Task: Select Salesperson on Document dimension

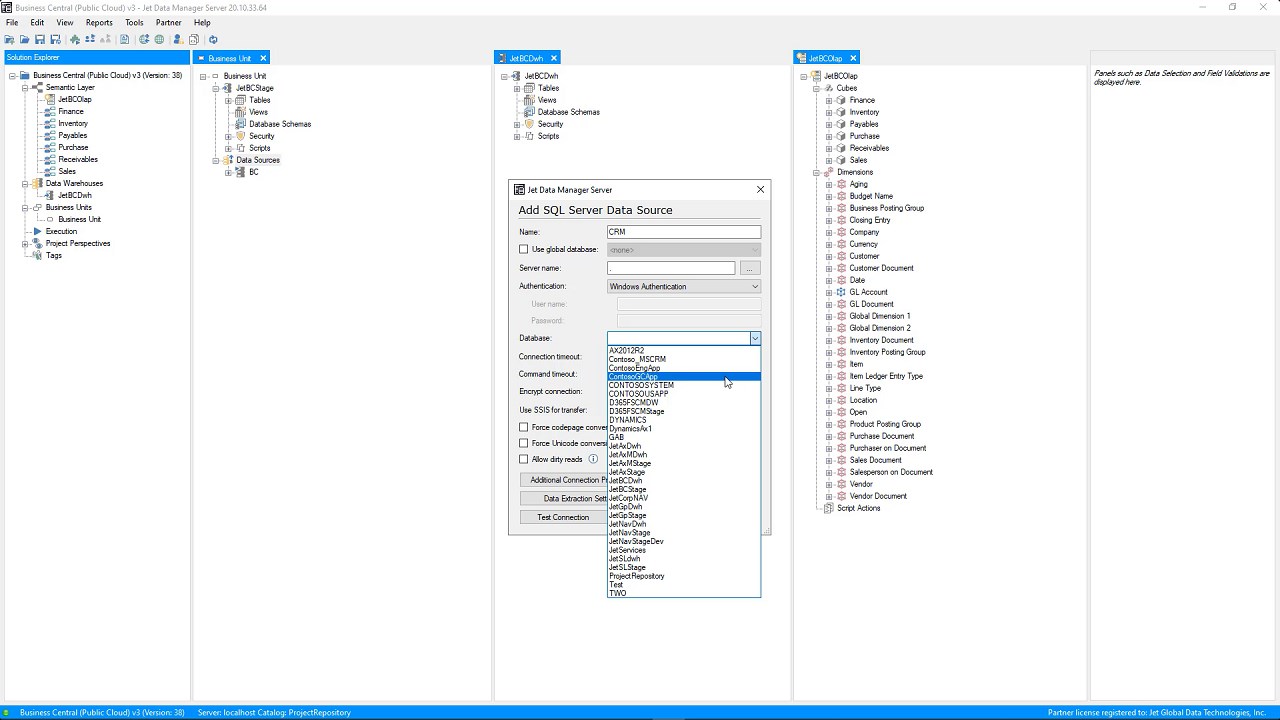Action: (x=891, y=472)
